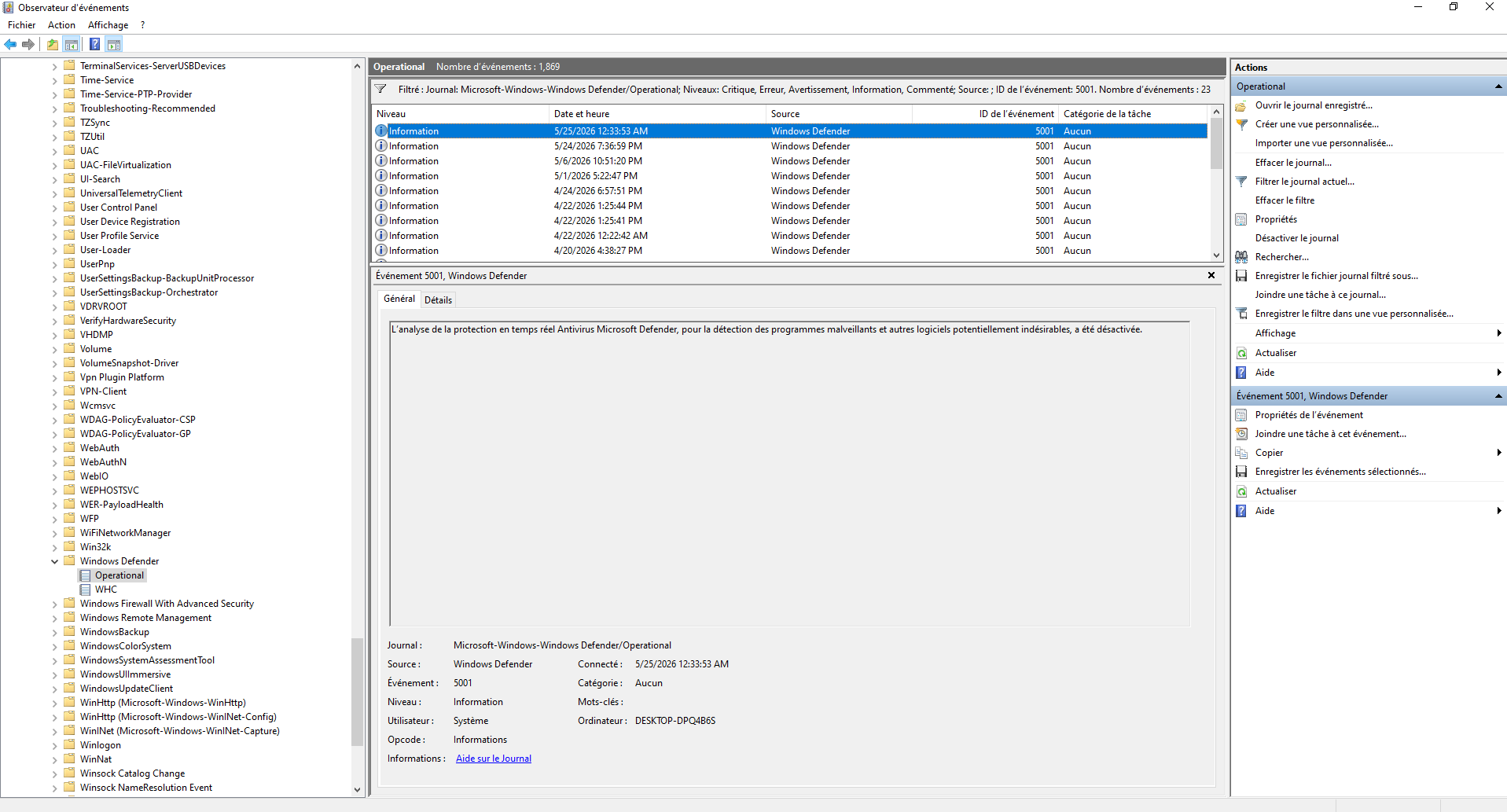Click the Copier icon in Actions pane
Viewport: 1507px width, 812px height.
pyautogui.click(x=1241, y=453)
